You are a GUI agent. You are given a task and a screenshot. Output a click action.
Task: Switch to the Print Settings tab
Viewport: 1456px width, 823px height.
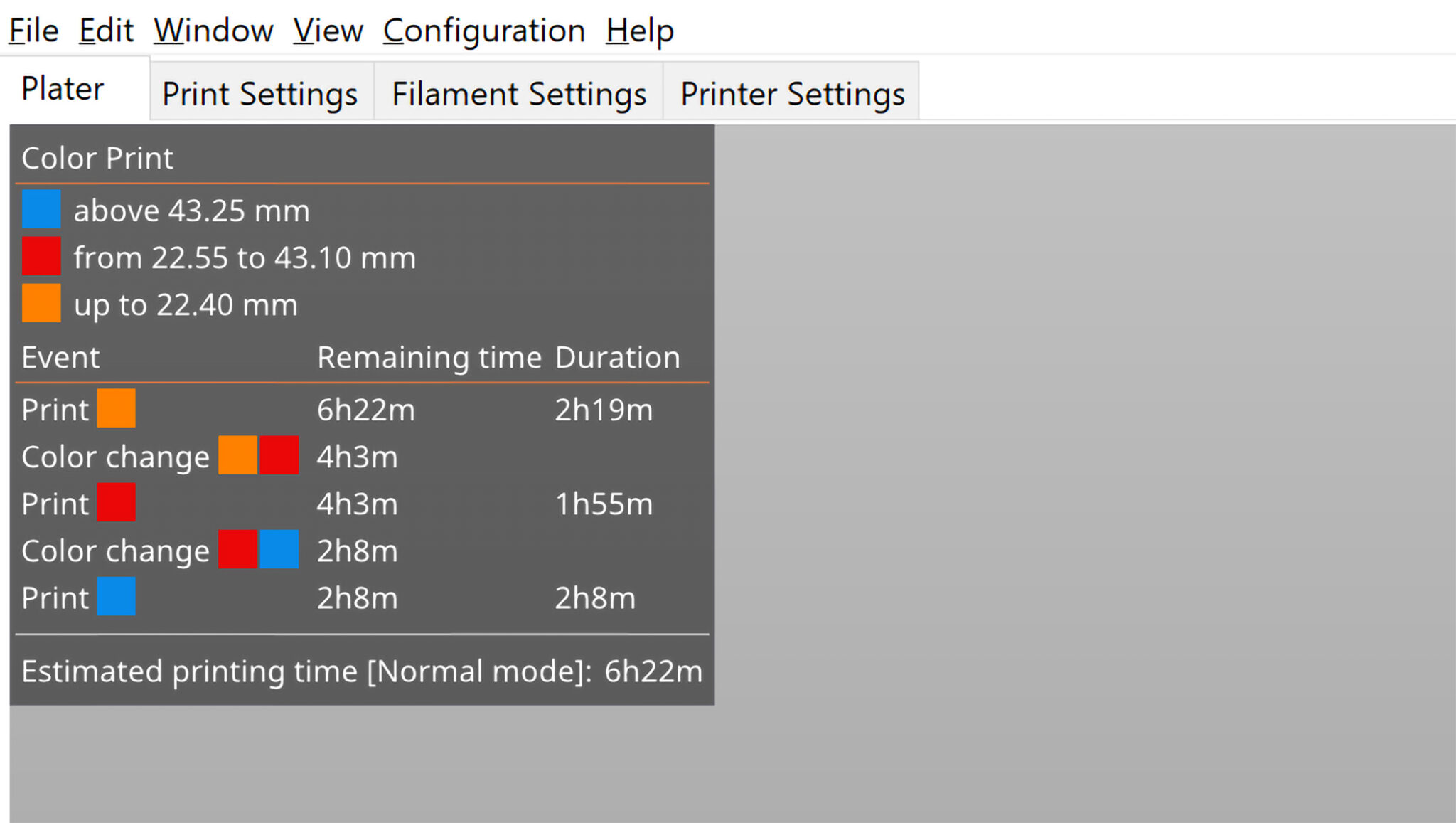point(259,93)
